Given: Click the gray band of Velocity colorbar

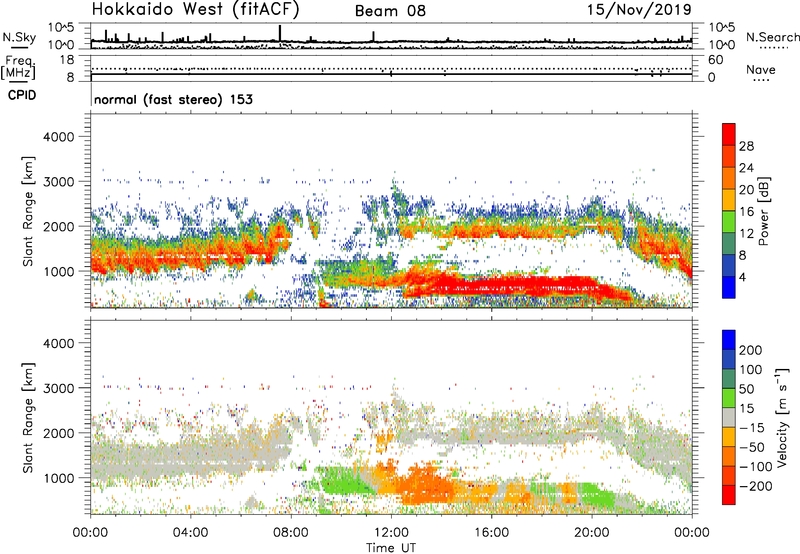Looking at the screenshot, I should pyautogui.click(x=729, y=418).
